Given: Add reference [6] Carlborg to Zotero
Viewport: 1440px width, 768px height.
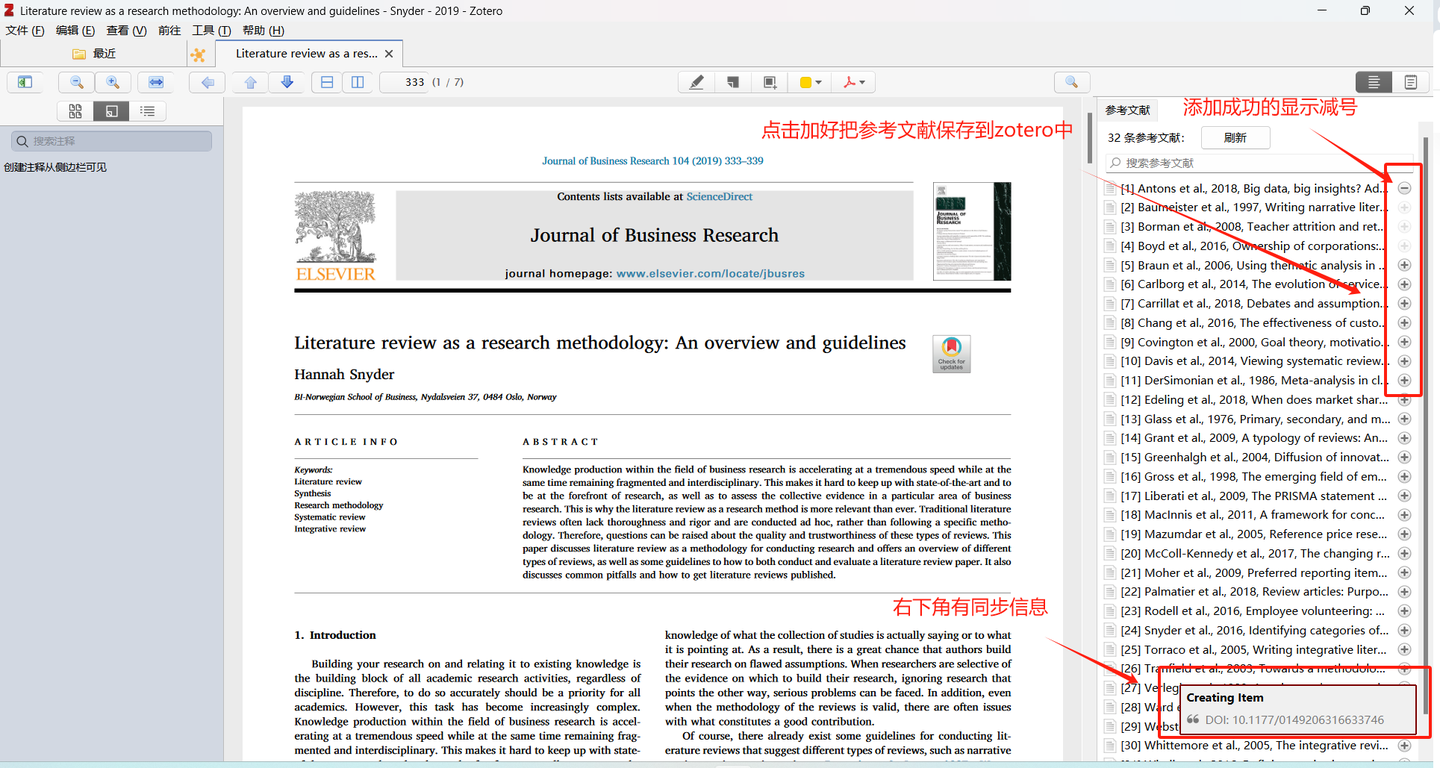Looking at the screenshot, I should point(1404,284).
